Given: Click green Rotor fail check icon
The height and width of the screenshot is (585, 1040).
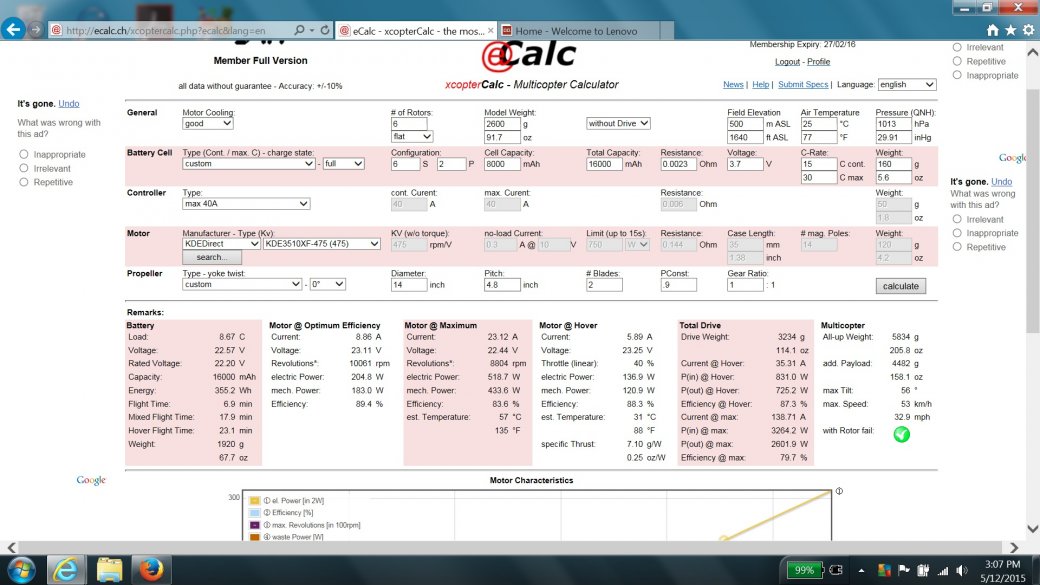Looking at the screenshot, I should (x=901, y=434).
